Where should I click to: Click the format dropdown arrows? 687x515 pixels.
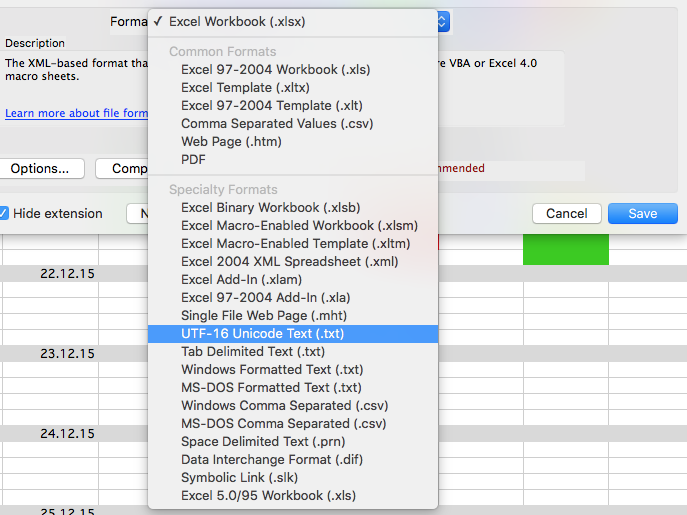[x=443, y=21]
